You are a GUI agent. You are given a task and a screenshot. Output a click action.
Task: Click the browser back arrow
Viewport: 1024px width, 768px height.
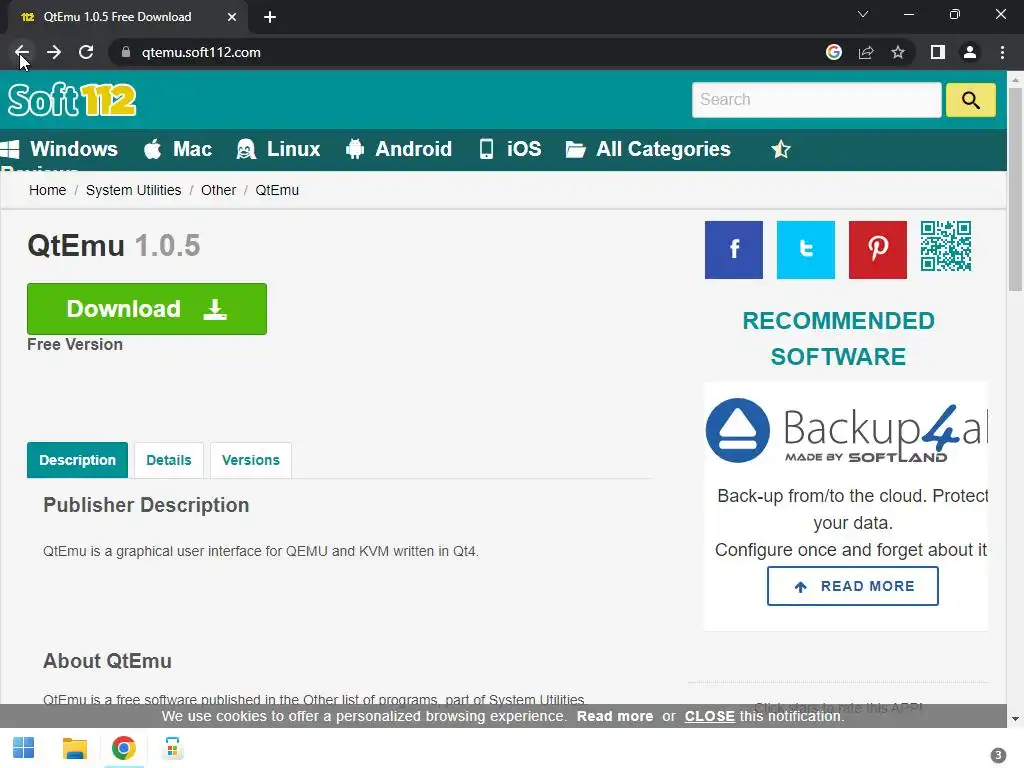point(22,52)
